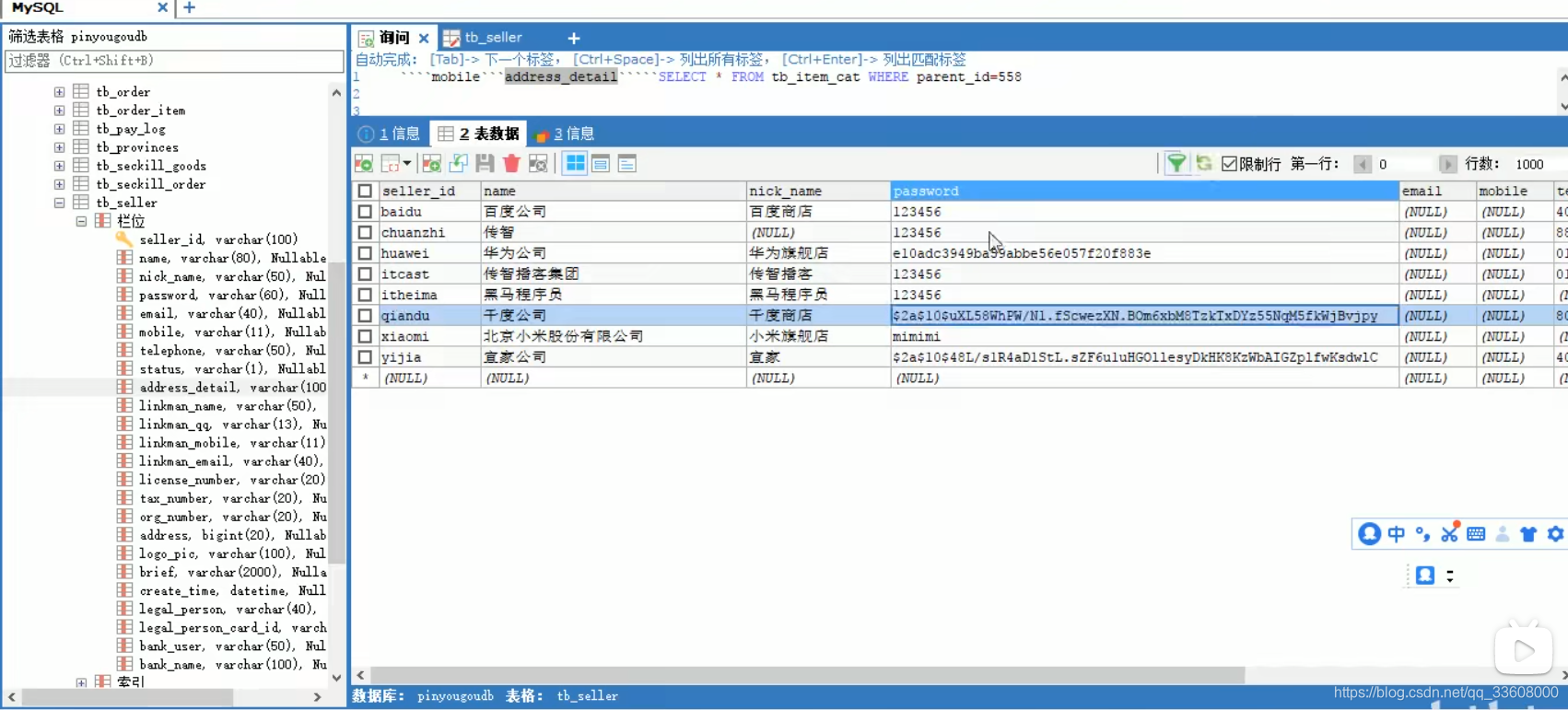Check the baidu row checkbox
The image size is (1568, 710).
[365, 212]
